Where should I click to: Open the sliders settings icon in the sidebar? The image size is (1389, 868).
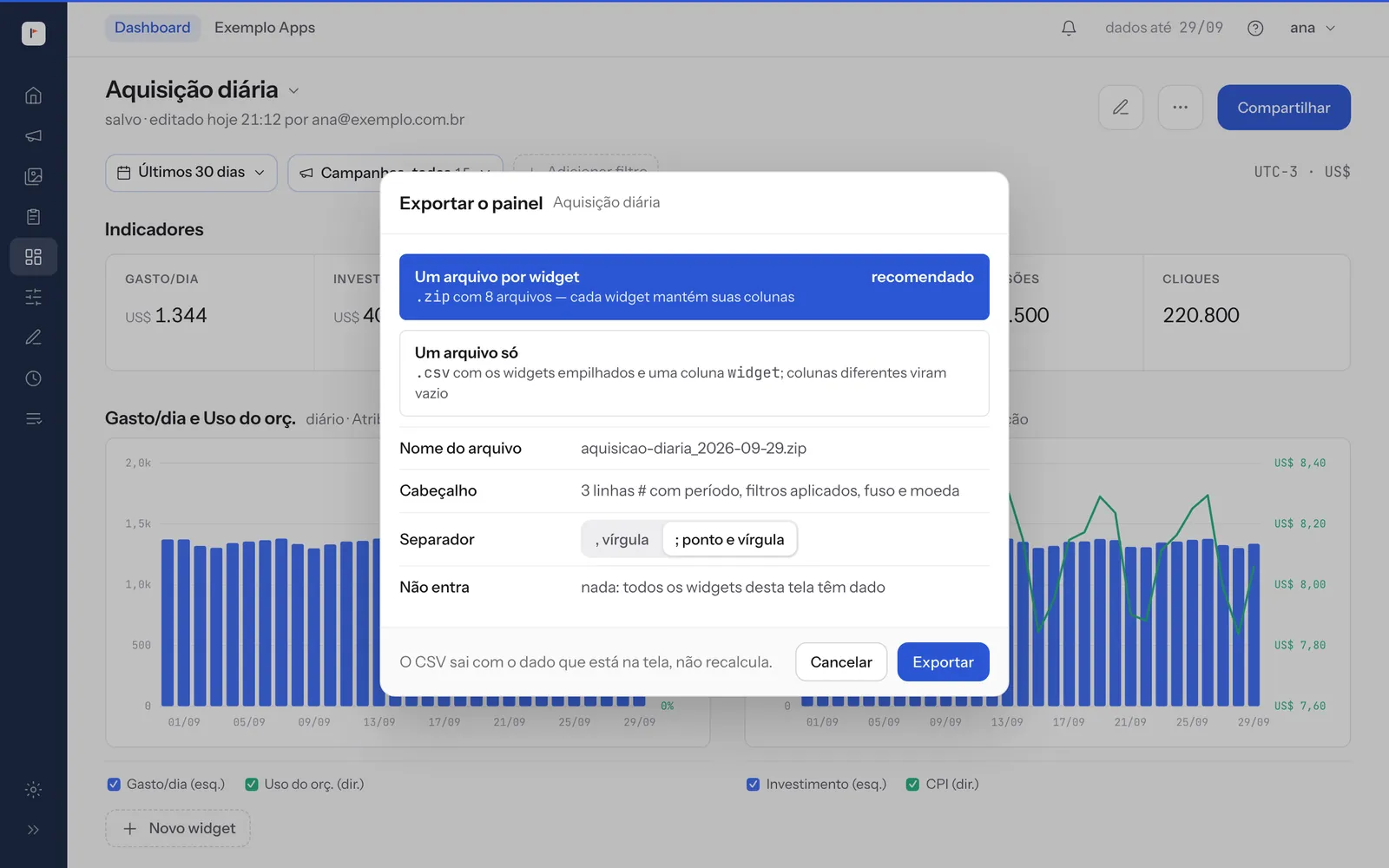[33, 297]
